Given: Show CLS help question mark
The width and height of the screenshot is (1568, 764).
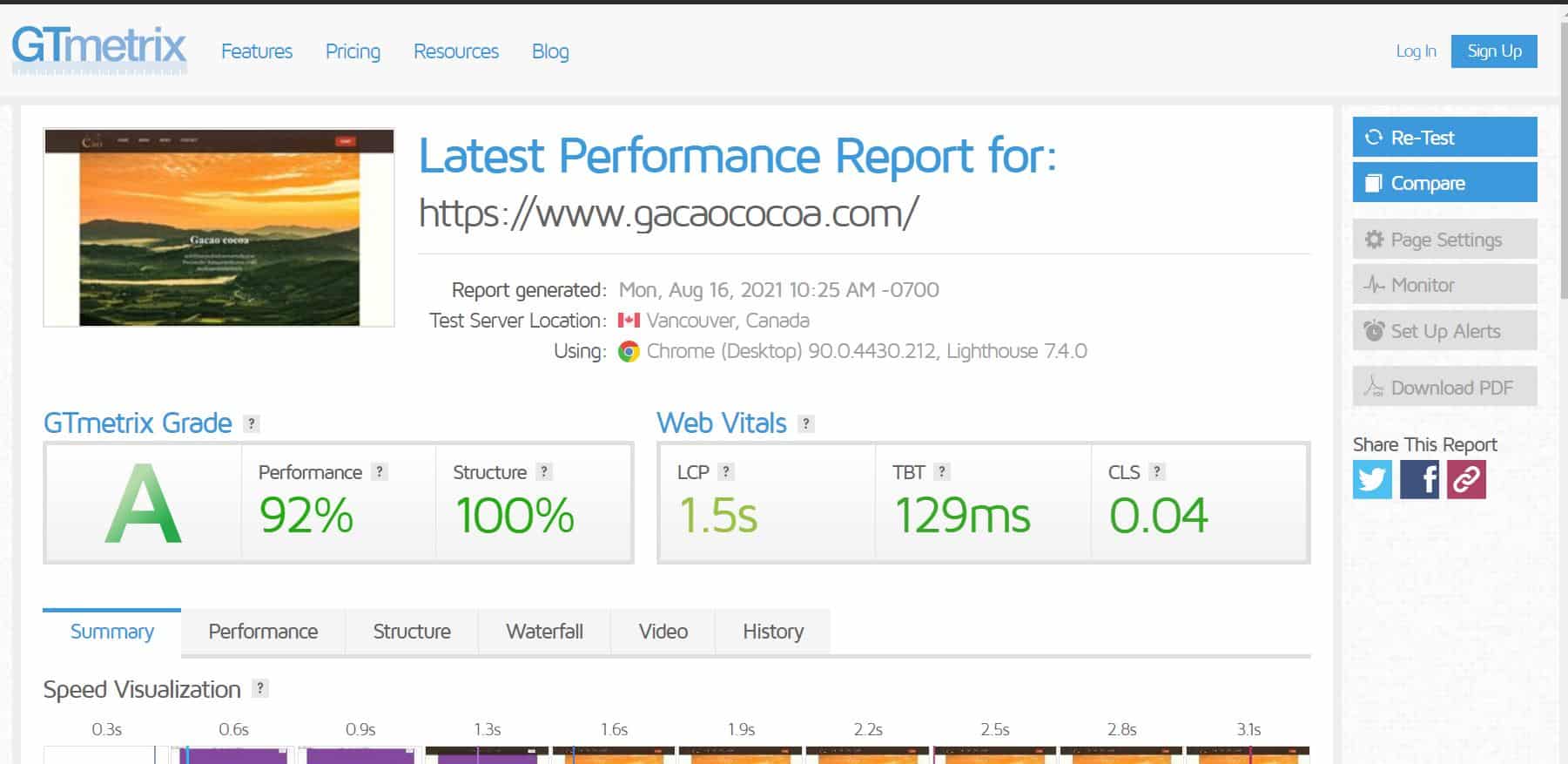Looking at the screenshot, I should click(1156, 471).
